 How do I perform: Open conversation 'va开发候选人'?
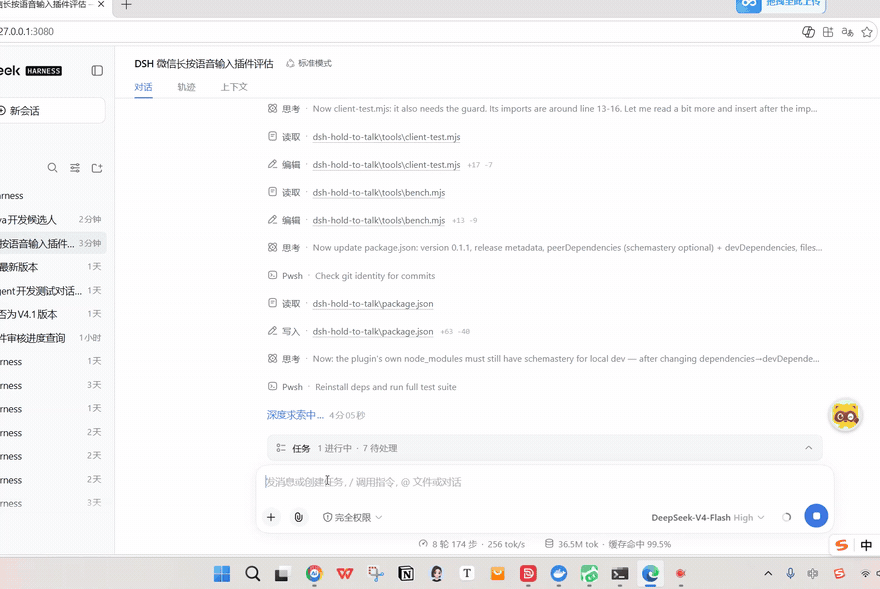[52, 220]
